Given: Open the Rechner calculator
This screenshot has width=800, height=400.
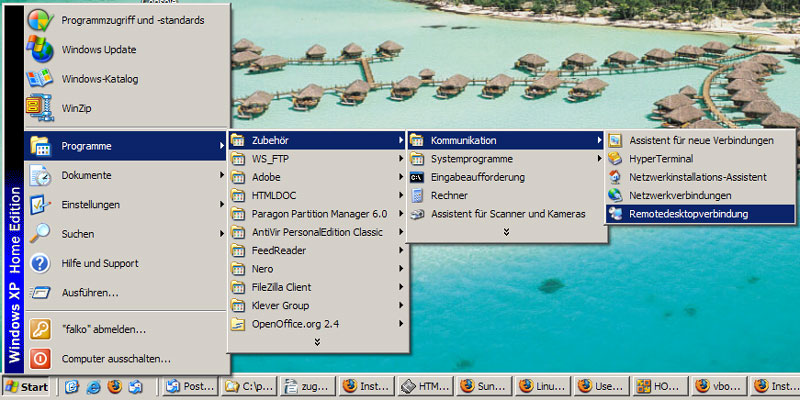Looking at the screenshot, I should tap(506, 195).
